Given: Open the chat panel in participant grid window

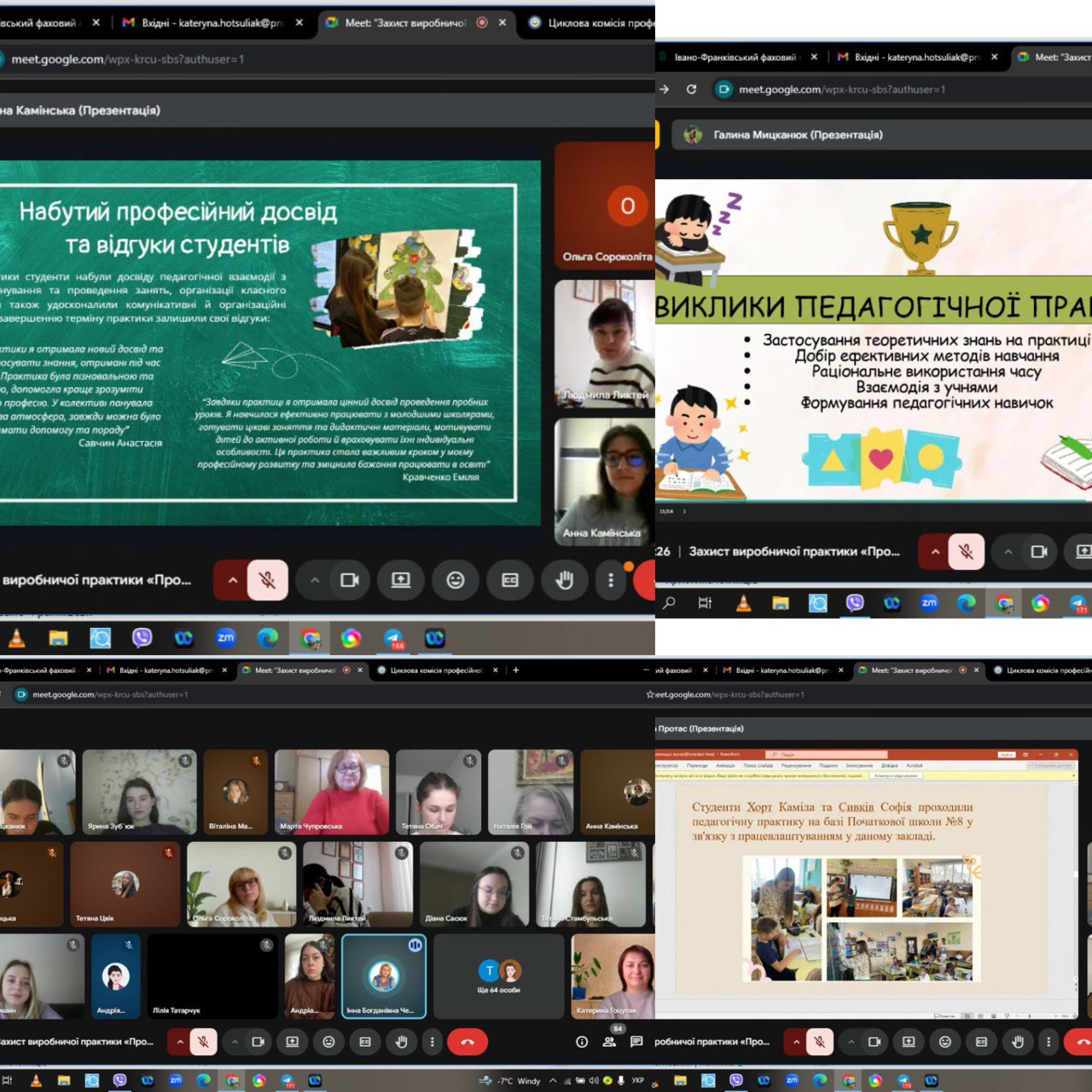Looking at the screenshot, I should (x=636, y=1042).
